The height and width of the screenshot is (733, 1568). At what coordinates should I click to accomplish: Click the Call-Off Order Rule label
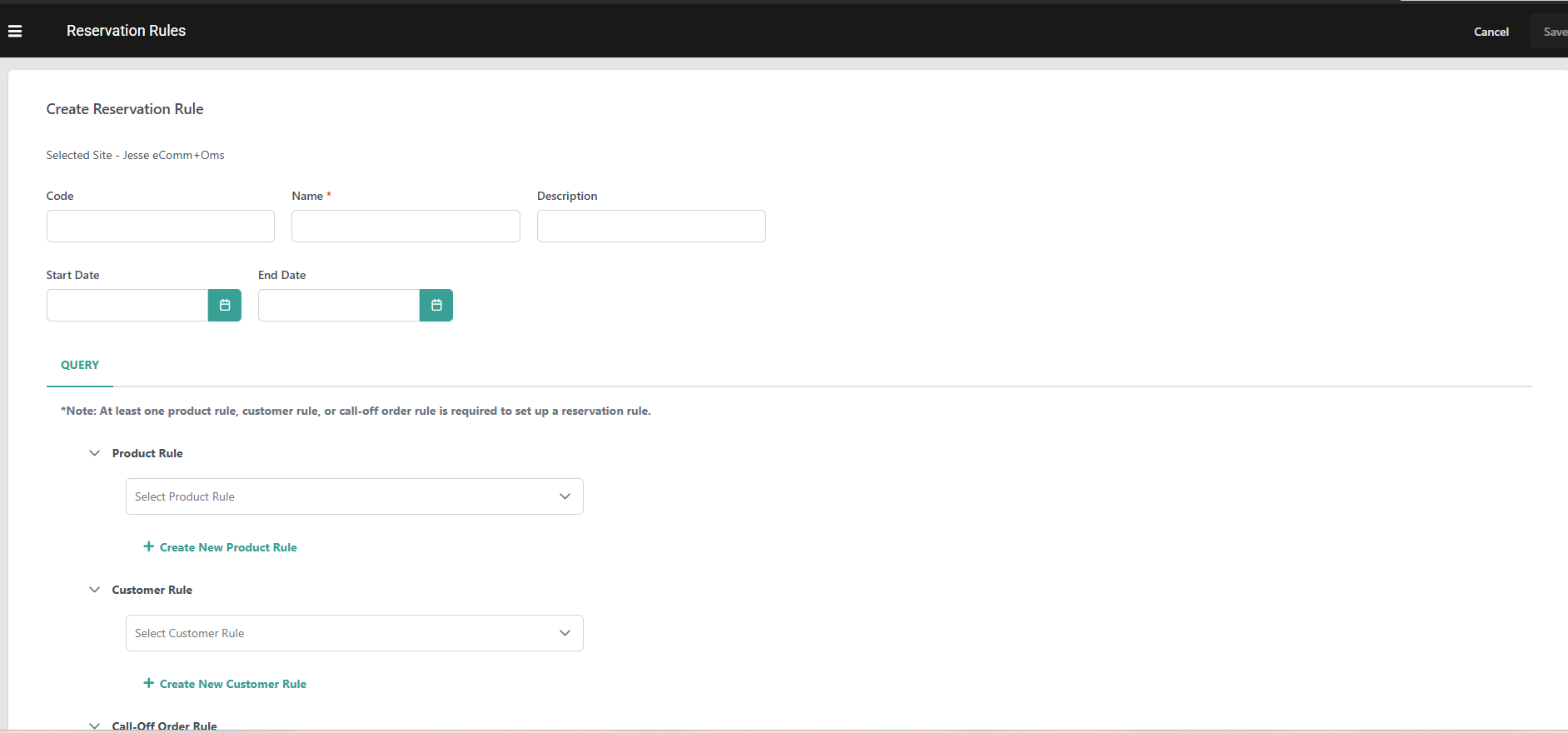165,726
